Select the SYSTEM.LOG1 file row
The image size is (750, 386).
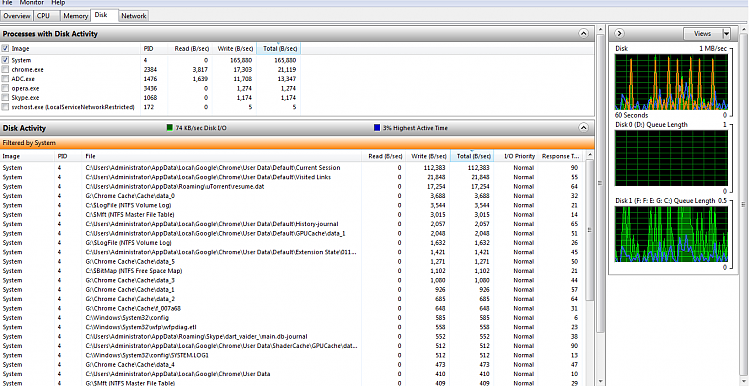pyautogui.click(x=292, y=355)
